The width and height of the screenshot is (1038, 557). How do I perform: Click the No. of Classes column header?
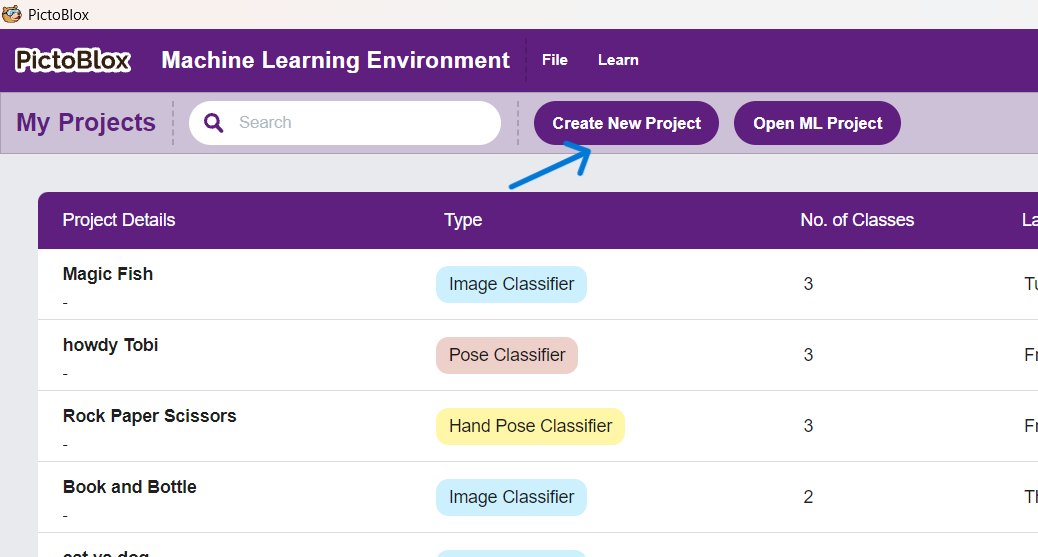point(857,220)
